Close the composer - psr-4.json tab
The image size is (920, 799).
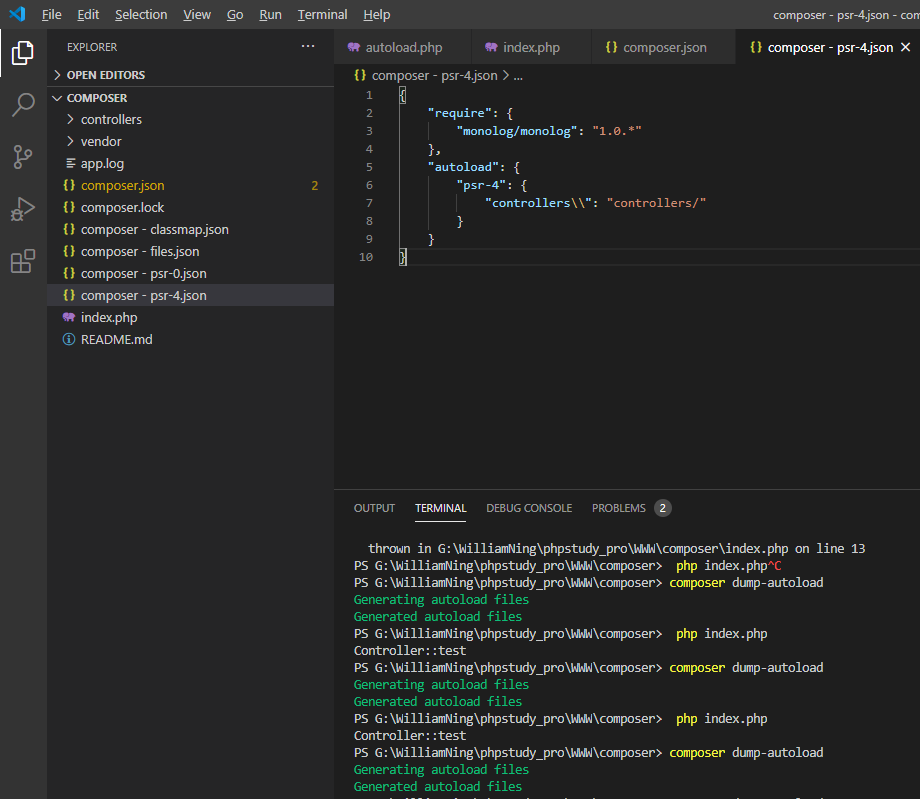(906, 47)
